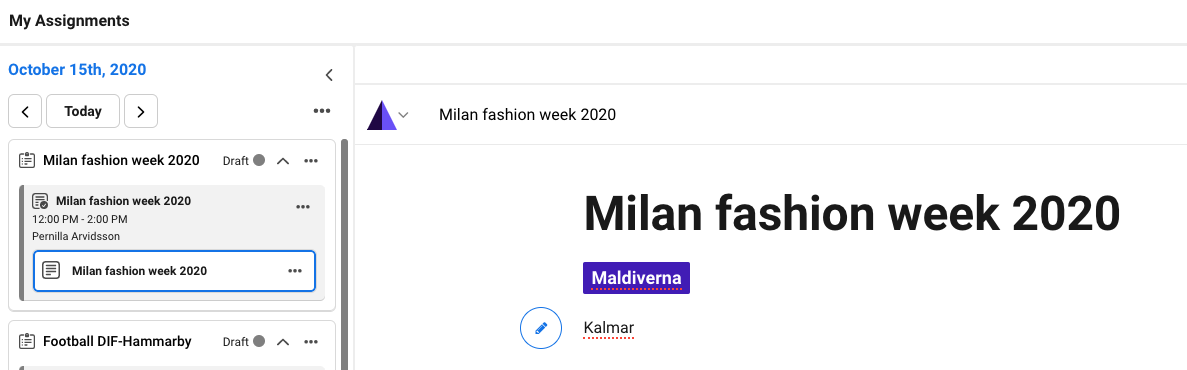
Task: Click planning icon beside Football DIF-Hammarby
Action: coord(27,341)
